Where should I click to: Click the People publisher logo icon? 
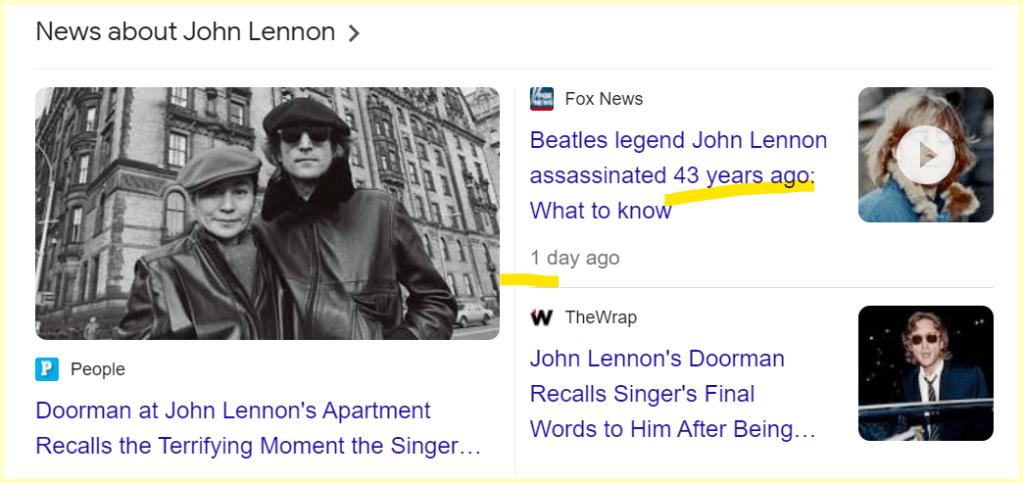(x=47, y=370)
